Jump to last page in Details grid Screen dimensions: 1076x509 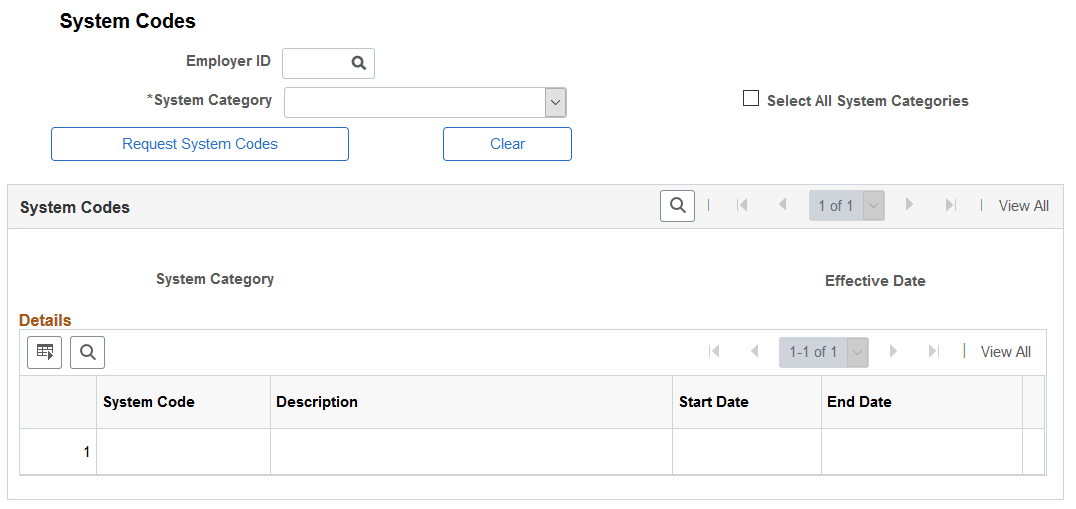(933, 351)
